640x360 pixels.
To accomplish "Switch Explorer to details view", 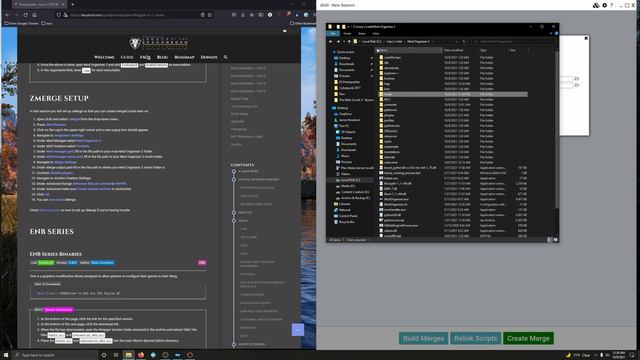I will click(x=549, y=240).
